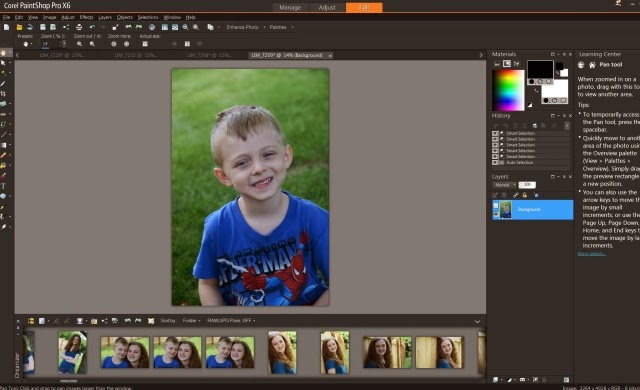Click the Undo arrow icon in toolbar
This screenshot has height=390, width=640.
[x=92, y=27]
